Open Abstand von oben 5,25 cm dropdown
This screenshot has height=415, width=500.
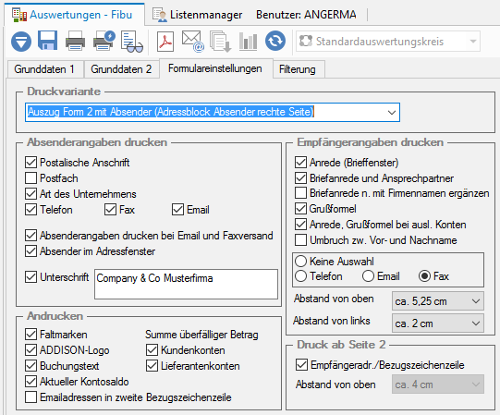[438, 301]
